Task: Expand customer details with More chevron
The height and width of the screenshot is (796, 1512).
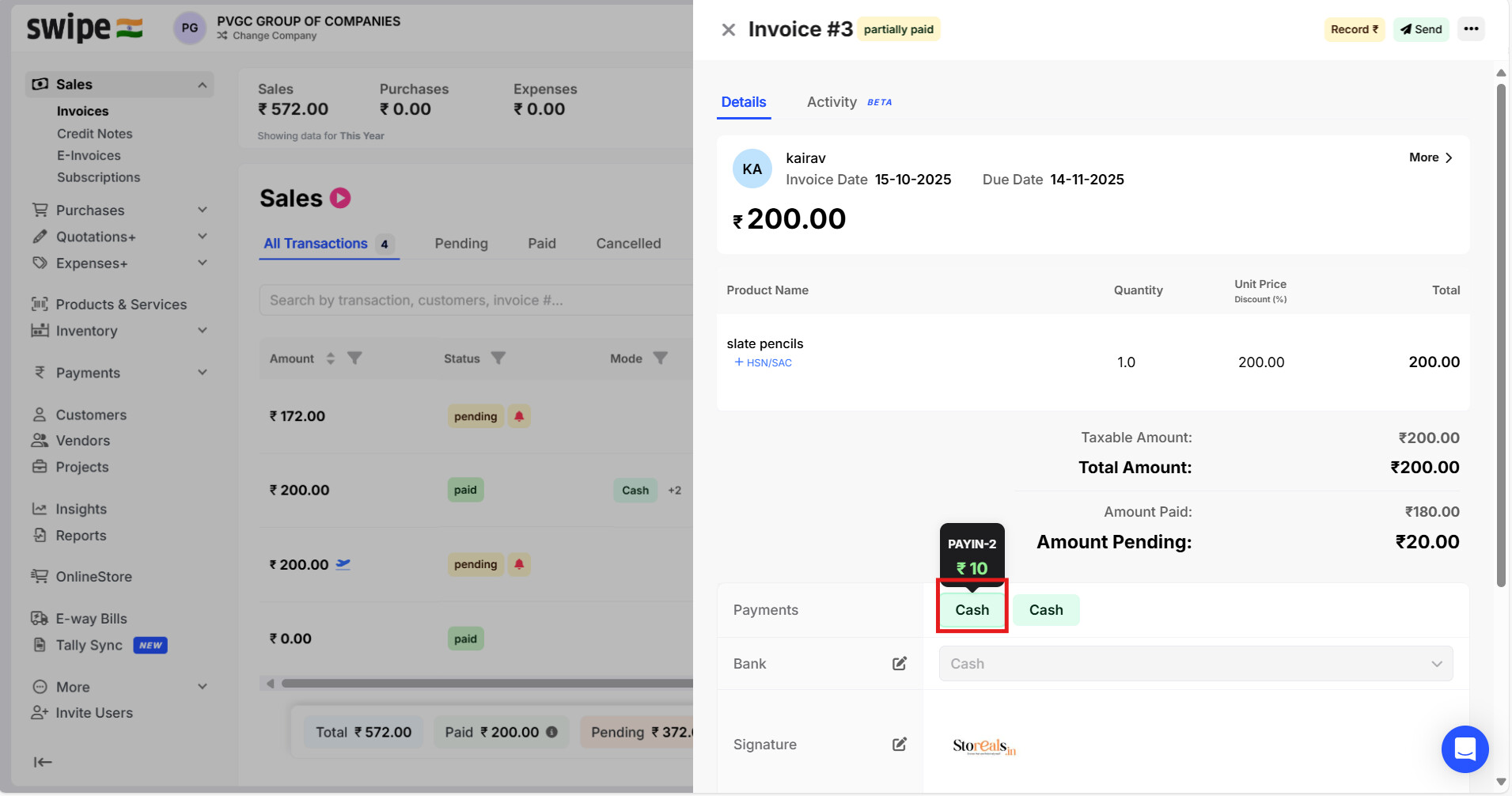Action: click(x=1431, y=157)
